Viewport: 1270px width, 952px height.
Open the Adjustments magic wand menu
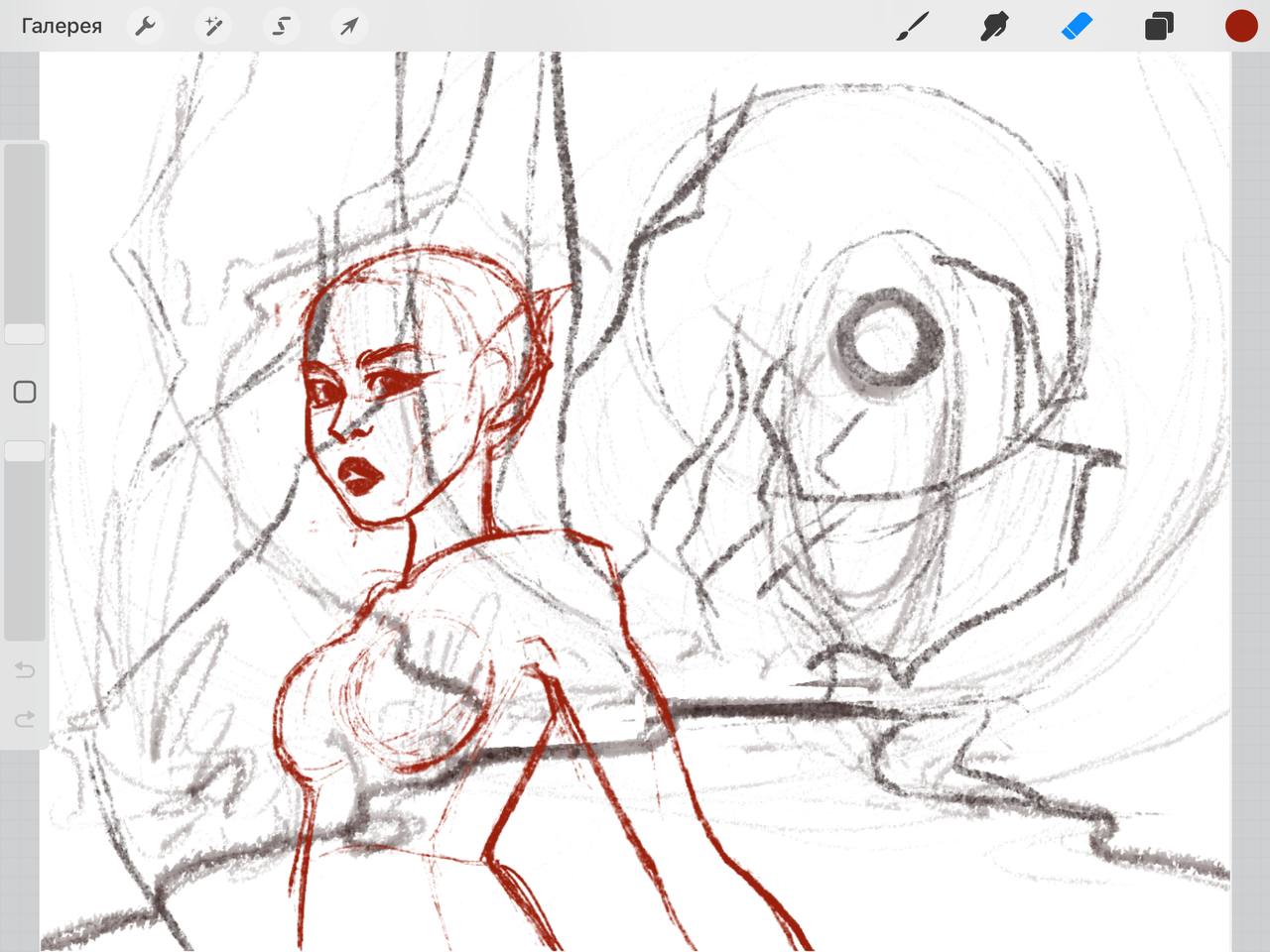213,26
